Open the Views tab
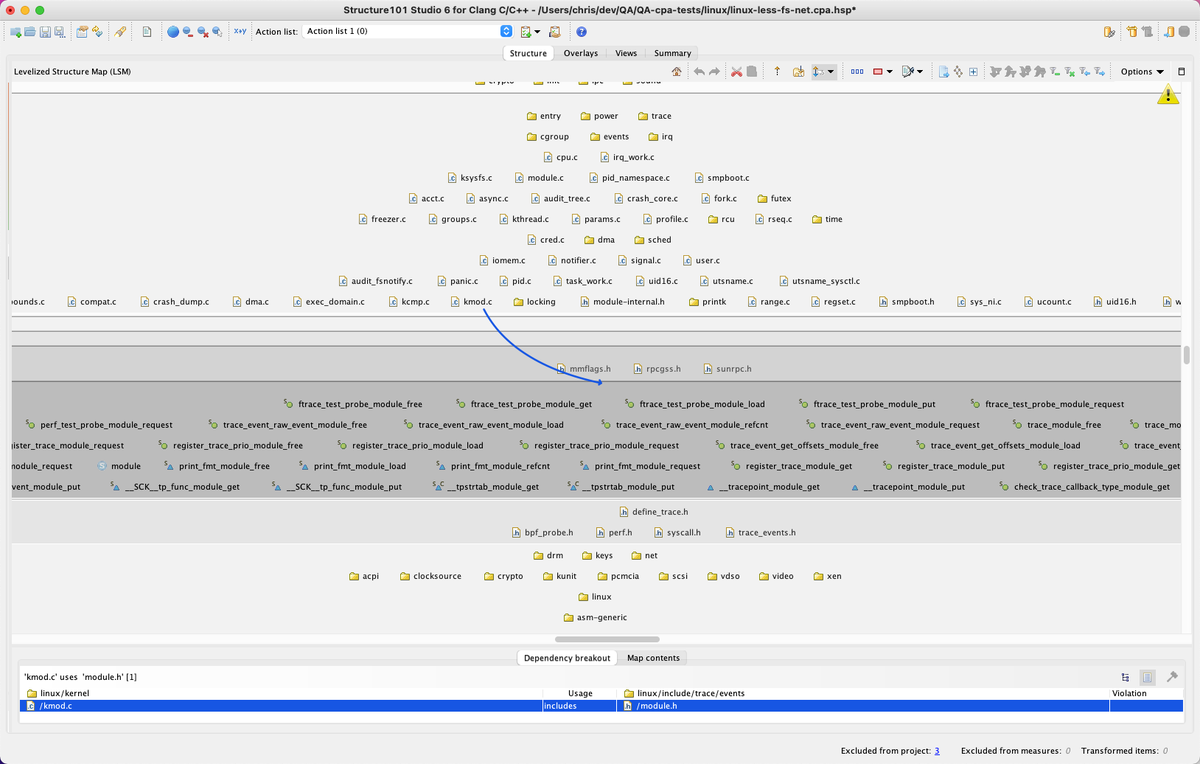 pyautogui.click(x=626, y=53)
